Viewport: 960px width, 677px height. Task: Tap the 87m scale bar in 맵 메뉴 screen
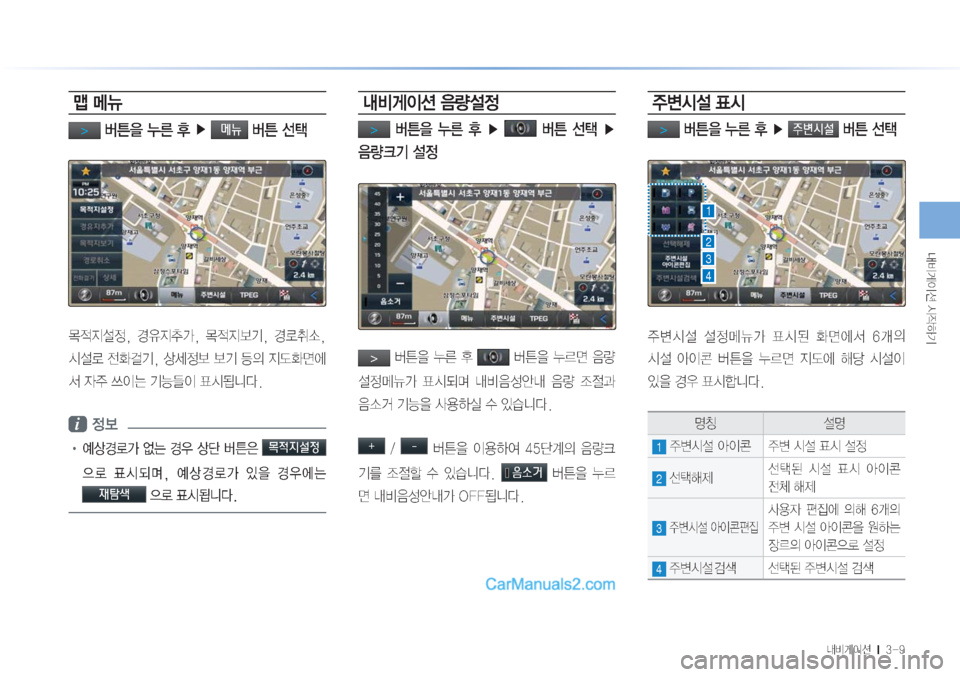pyautogui.click(x=114, y=295)
